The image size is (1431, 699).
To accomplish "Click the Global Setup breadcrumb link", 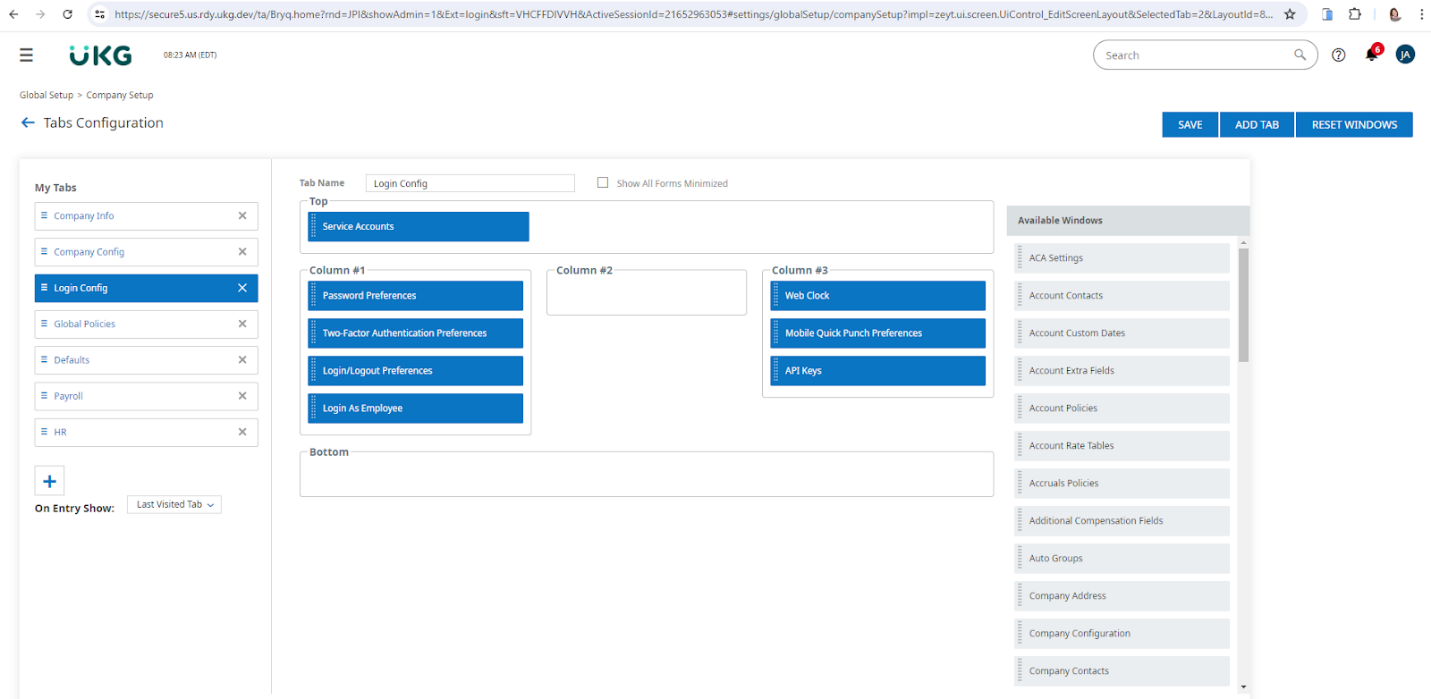I will click(46, 95).
